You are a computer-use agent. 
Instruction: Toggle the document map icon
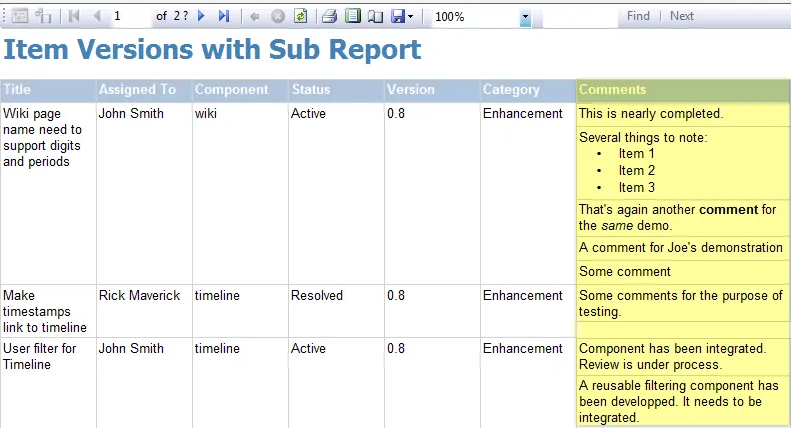[21, 16]
